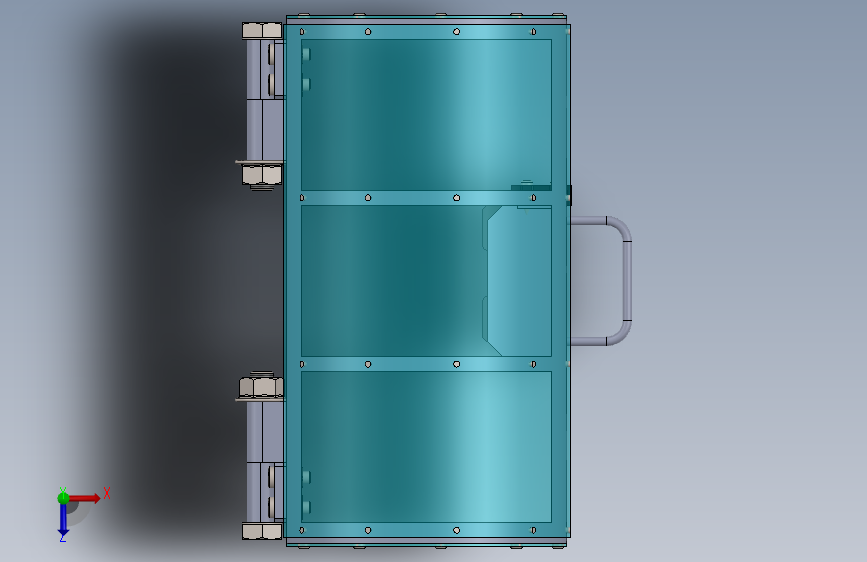This screenshot has width=867, height=562.
Task: Pick the hex nut at the bottom of the lower hinge
Action: pyautogui.click(x=262, y=532)
